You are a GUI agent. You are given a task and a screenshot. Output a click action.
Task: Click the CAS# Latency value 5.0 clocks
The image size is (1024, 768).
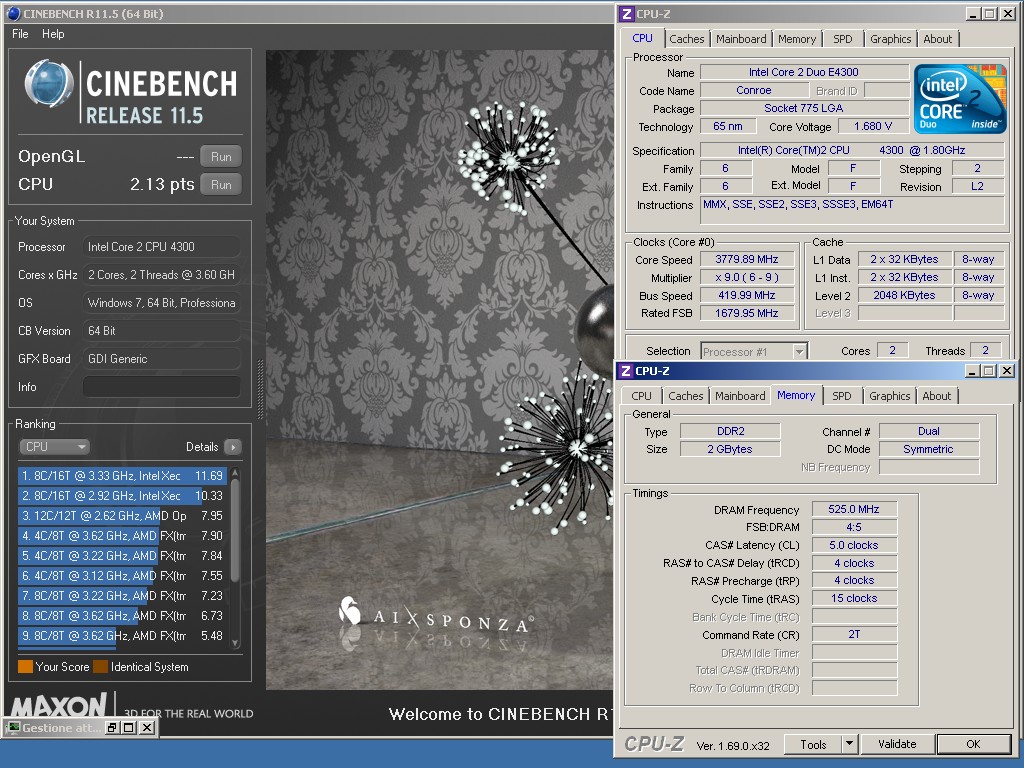point(854,545)
